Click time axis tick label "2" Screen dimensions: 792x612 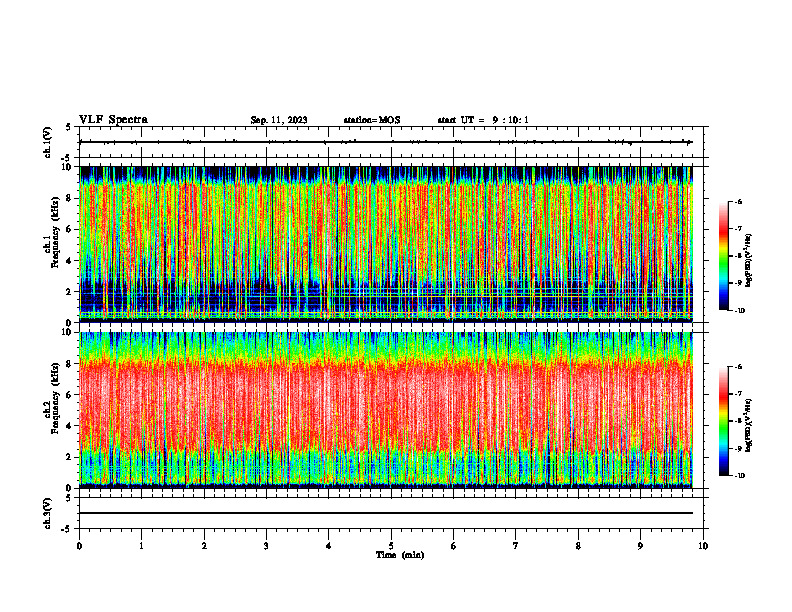[x=204, y=546]
